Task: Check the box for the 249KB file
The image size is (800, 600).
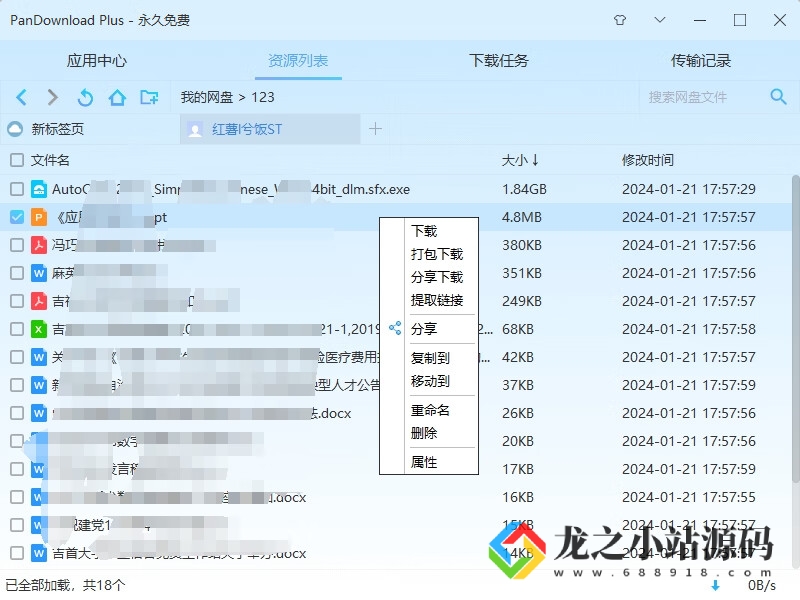Action: pyautogui.click(x=17, y=301)
